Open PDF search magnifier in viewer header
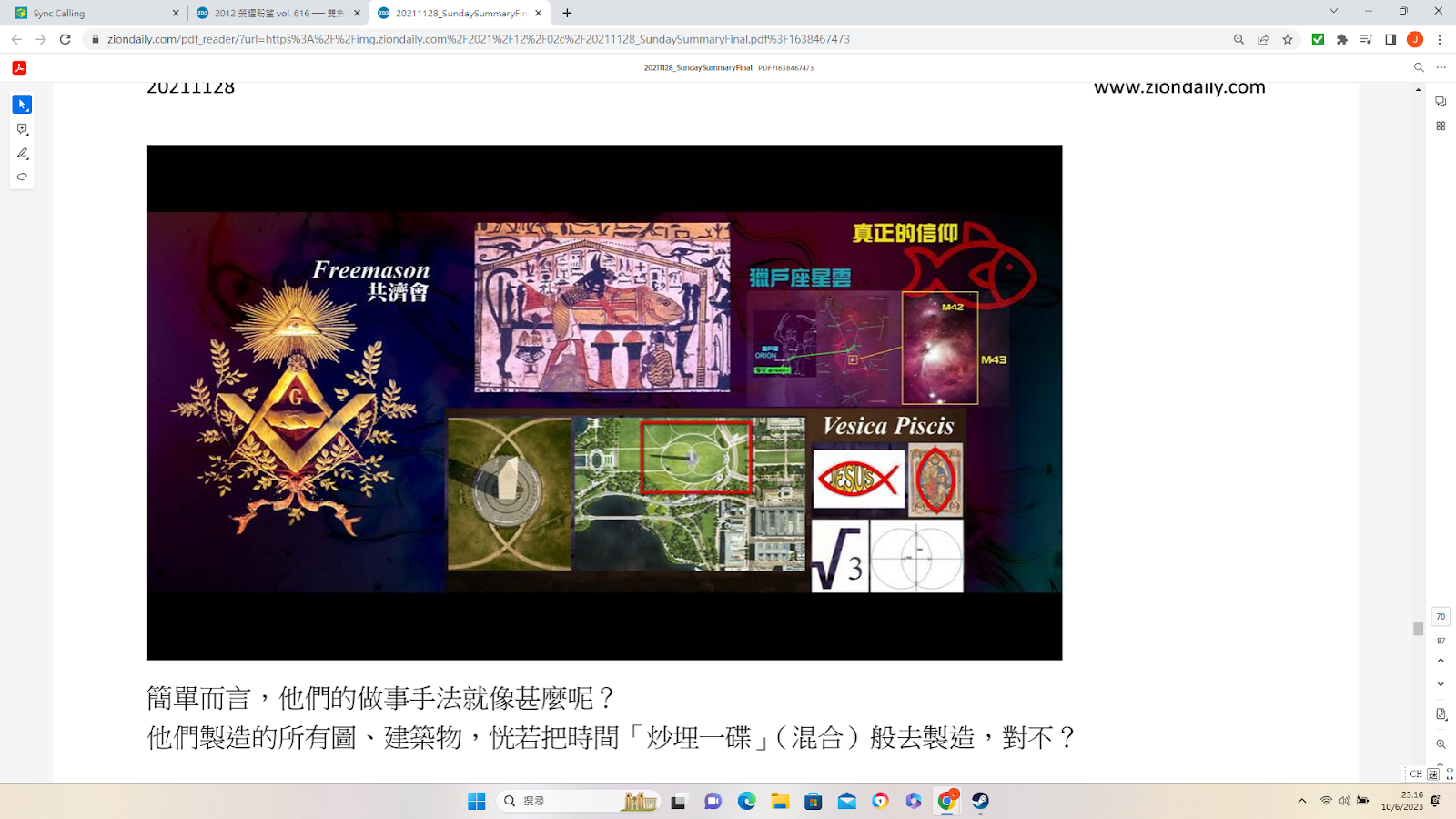 click(1418, 67)
